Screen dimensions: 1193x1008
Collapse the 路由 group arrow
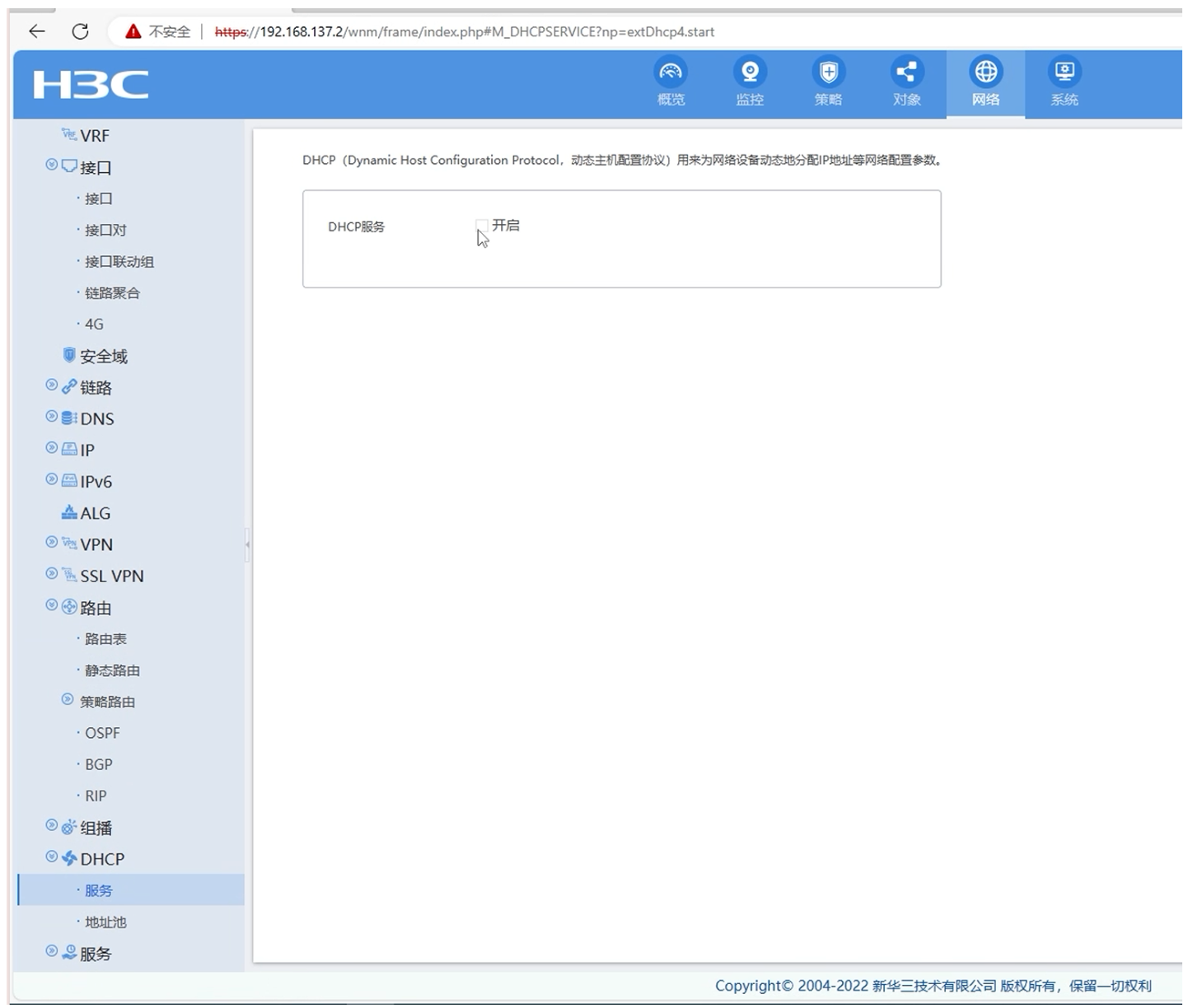[52, 605]
